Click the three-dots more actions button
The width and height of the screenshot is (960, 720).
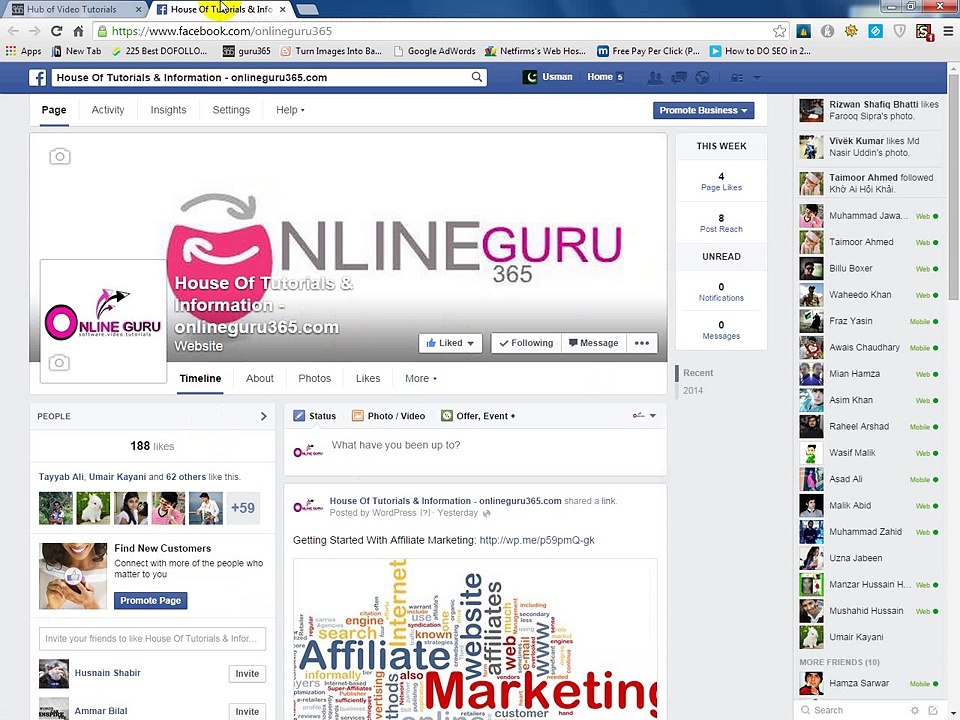click(642, 343)
